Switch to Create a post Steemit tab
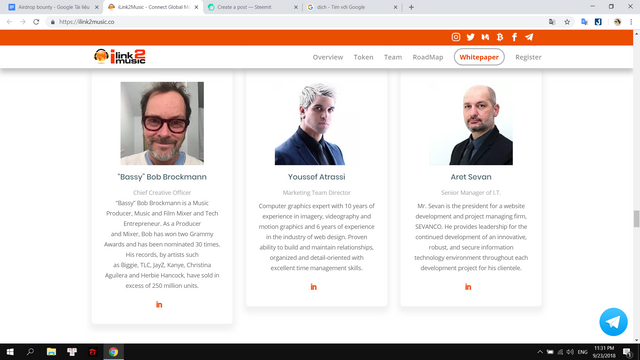 (x=253, y=7)
